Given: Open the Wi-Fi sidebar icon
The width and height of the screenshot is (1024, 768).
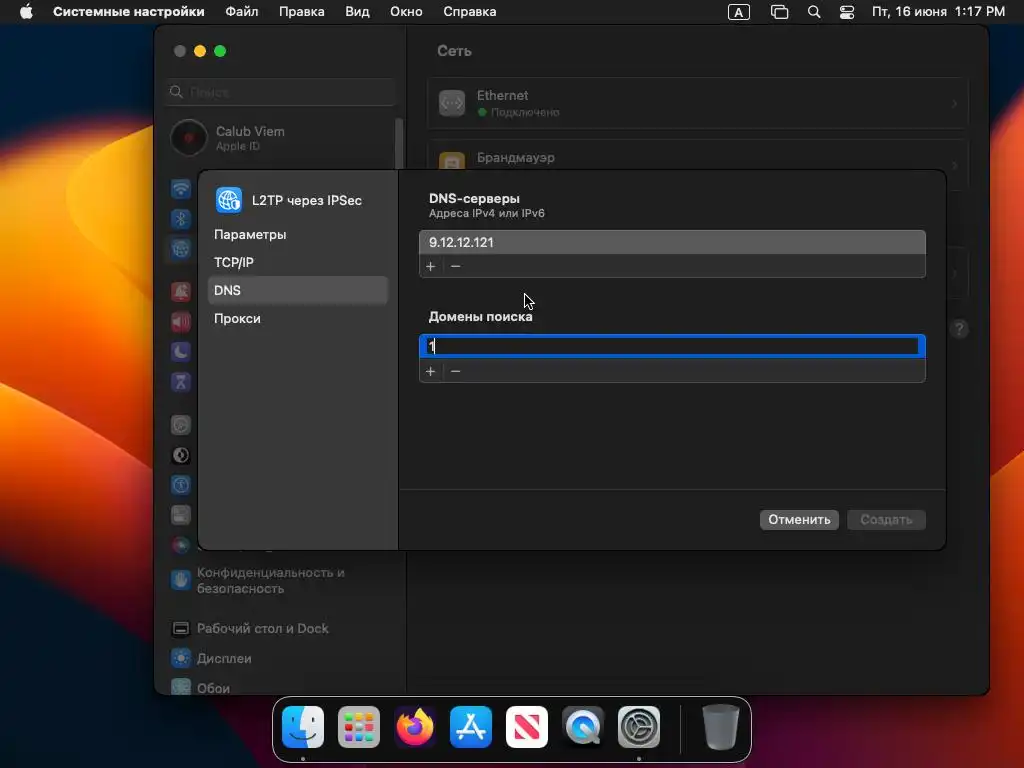Looking at the screenshot, I should pyautogui.click(x=181, y=189).
